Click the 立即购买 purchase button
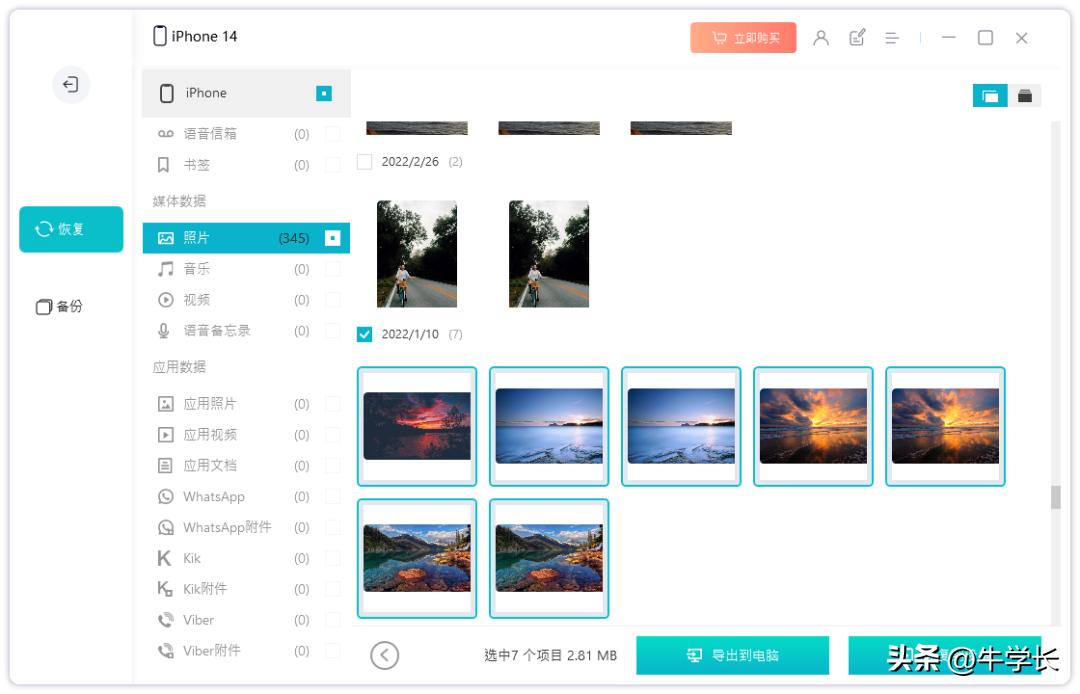The image size is (1080, 694). pyautogui.click(x=744, y=37)
